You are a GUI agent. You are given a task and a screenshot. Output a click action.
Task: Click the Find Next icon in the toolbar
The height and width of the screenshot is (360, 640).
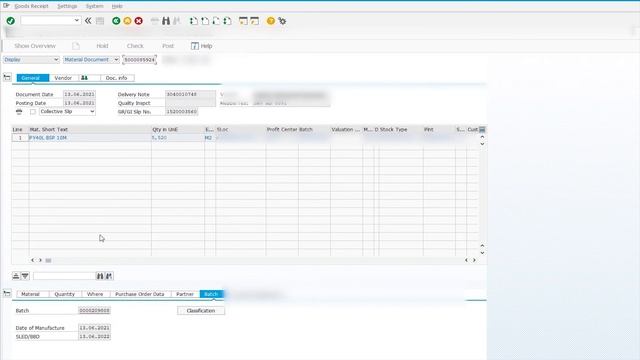pyautogui.click(x=177, y=21)
